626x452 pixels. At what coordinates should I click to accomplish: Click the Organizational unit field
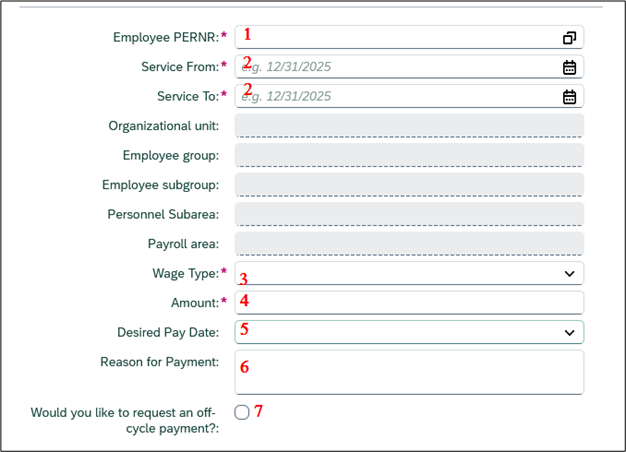coord(408,126)
